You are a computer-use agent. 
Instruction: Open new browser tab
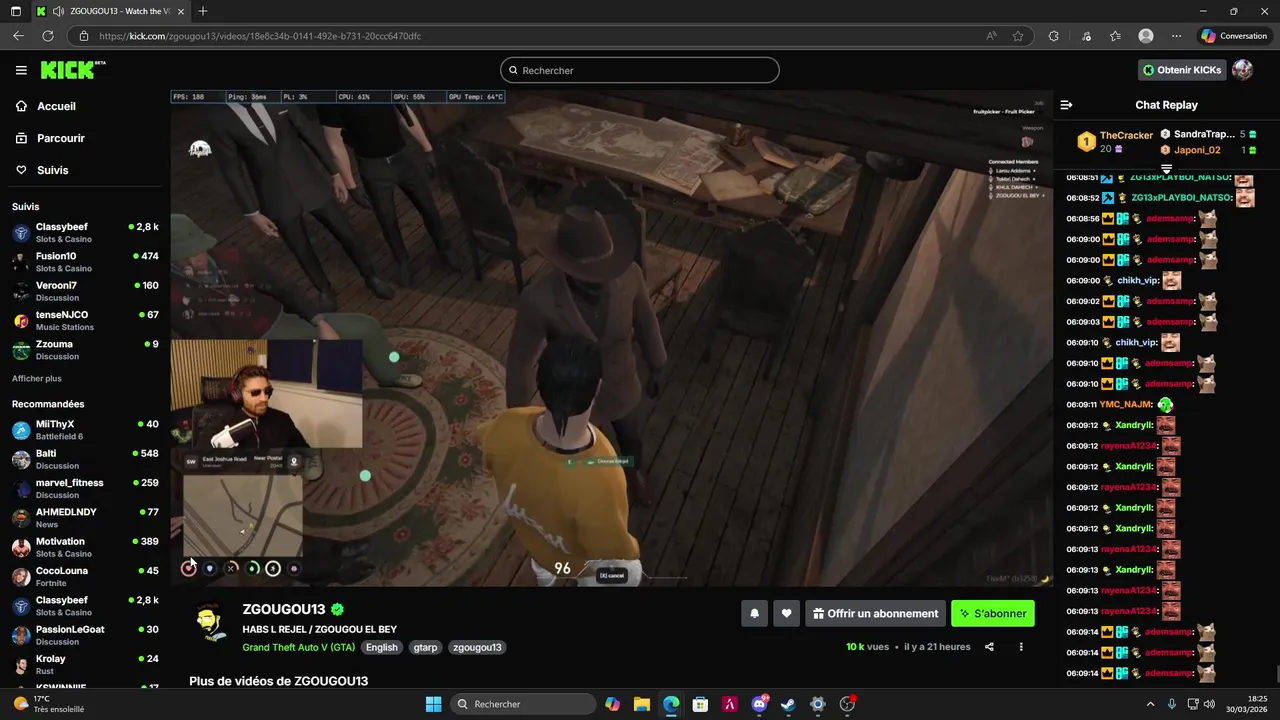coord(203,11)
